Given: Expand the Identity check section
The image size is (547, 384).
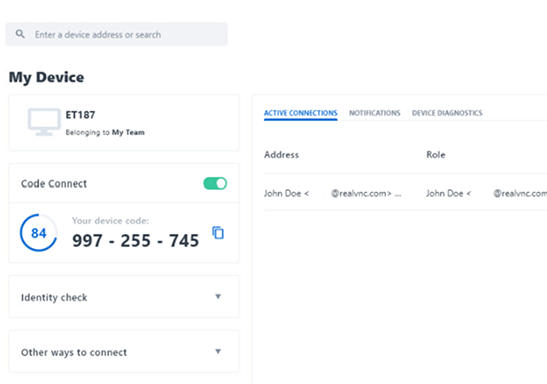Looking at the screenshot, I should click(124, 297).
